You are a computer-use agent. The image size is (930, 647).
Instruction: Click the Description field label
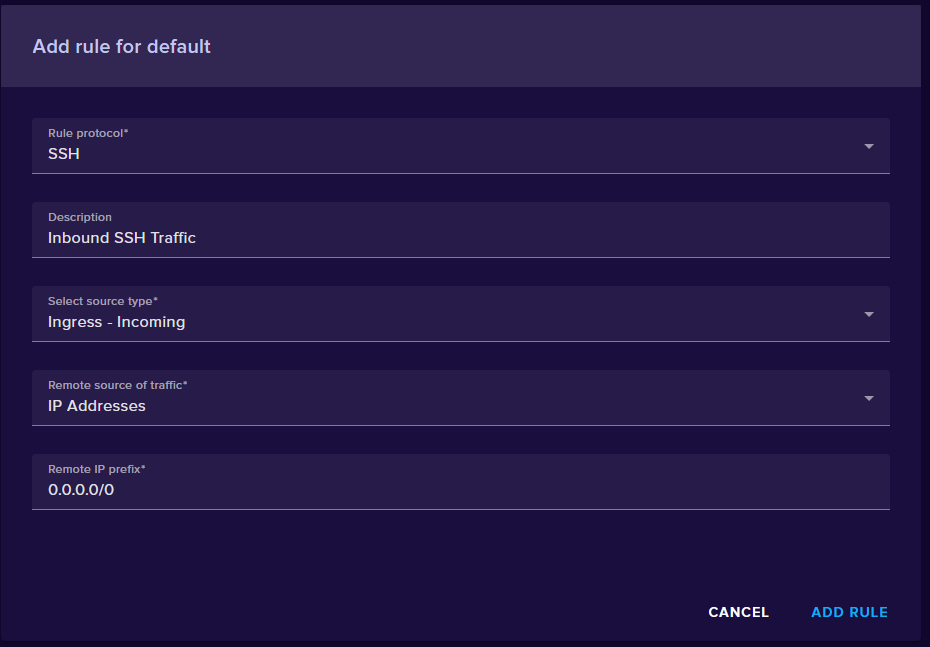(x=80, y=217)
